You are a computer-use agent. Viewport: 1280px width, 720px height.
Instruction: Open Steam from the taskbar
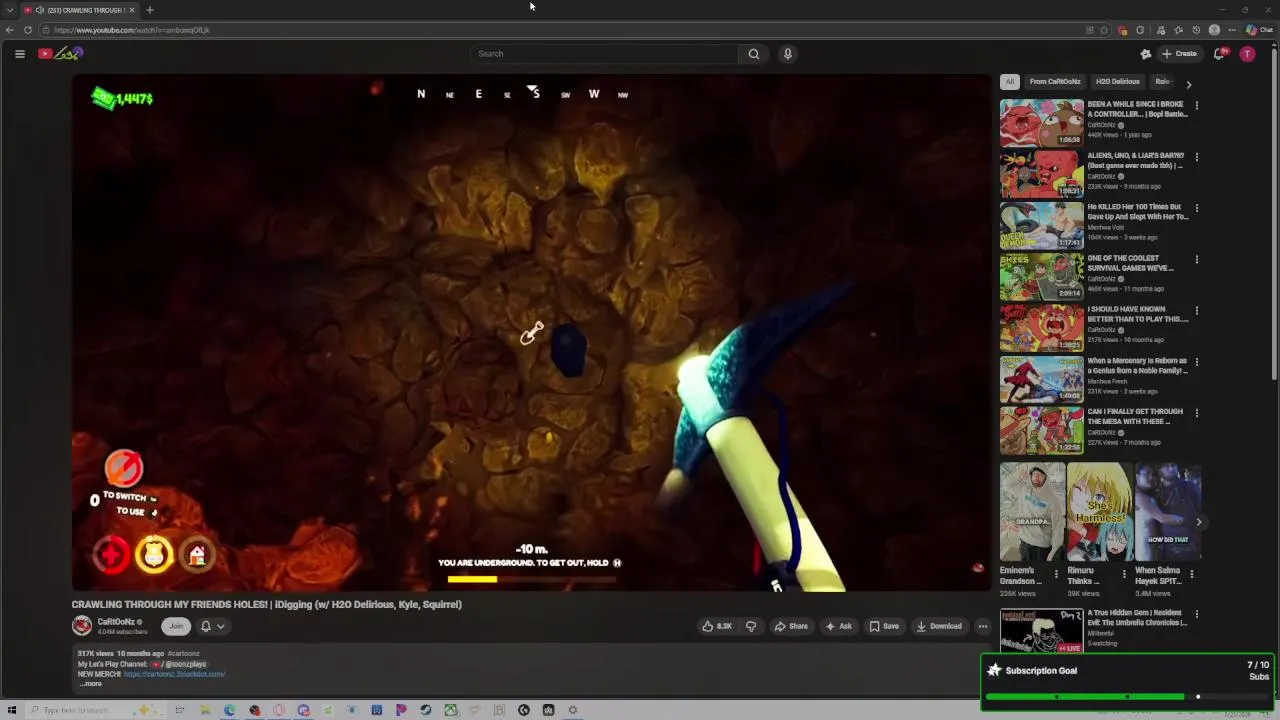[426, 710]
